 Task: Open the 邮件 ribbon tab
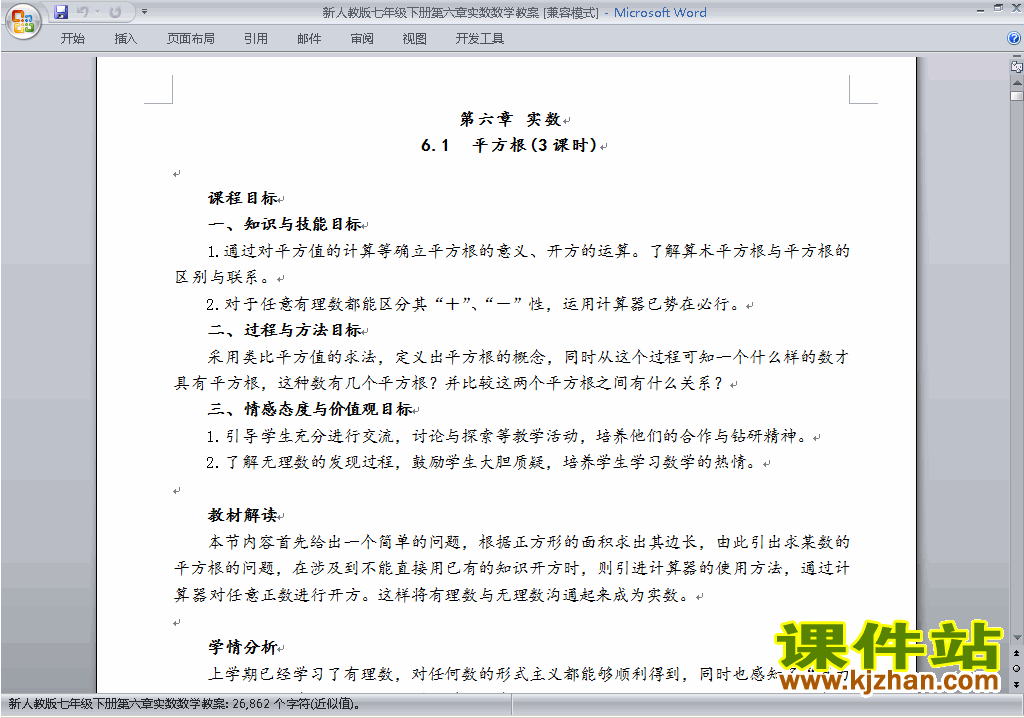click(x=309, y=39)
